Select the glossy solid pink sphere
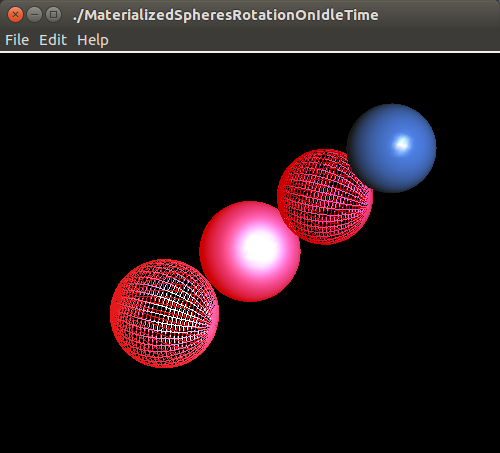 tap(250, 251)
